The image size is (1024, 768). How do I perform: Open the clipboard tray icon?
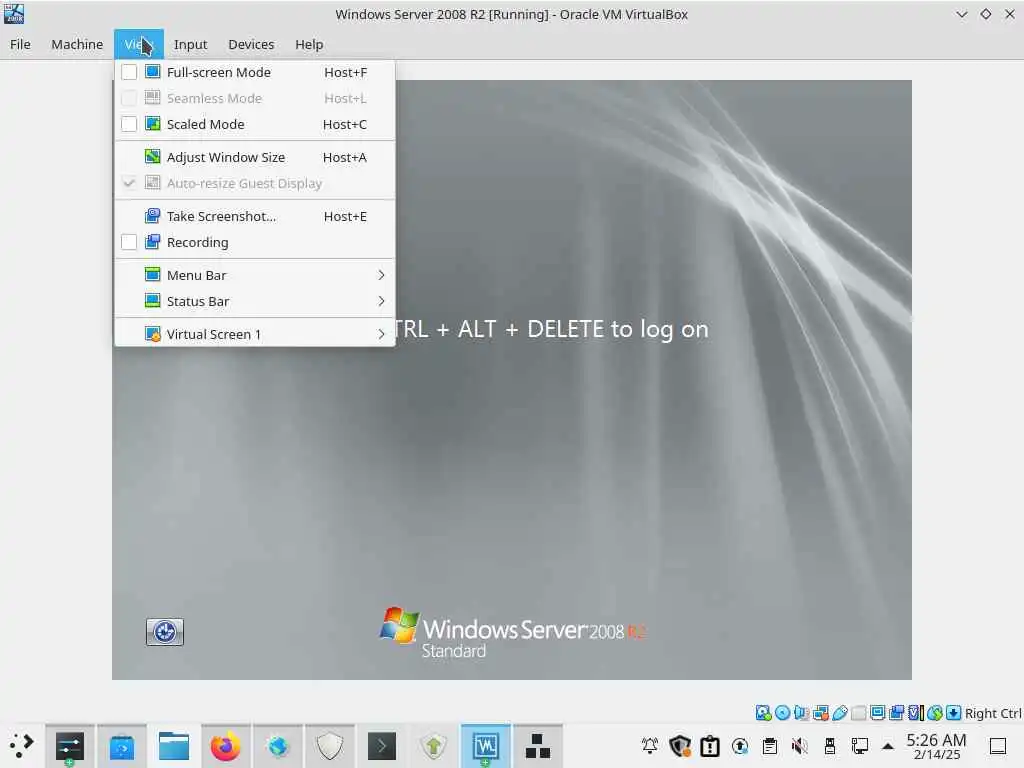click(x=770, y=745)
